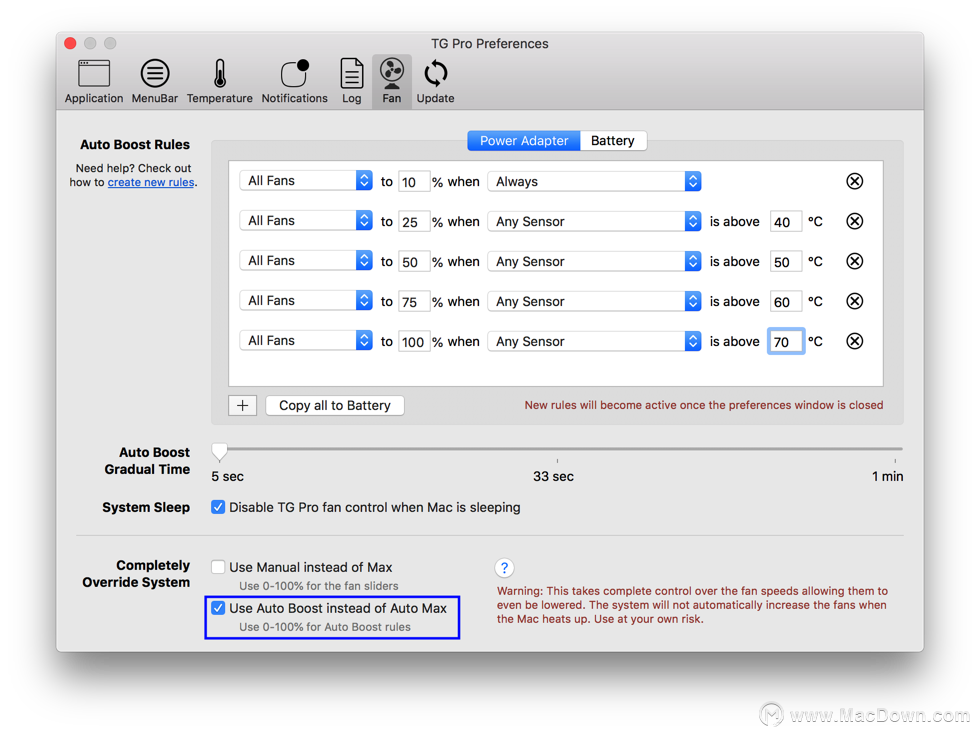Click the temperature field showing 50 °C

(786, 262)
